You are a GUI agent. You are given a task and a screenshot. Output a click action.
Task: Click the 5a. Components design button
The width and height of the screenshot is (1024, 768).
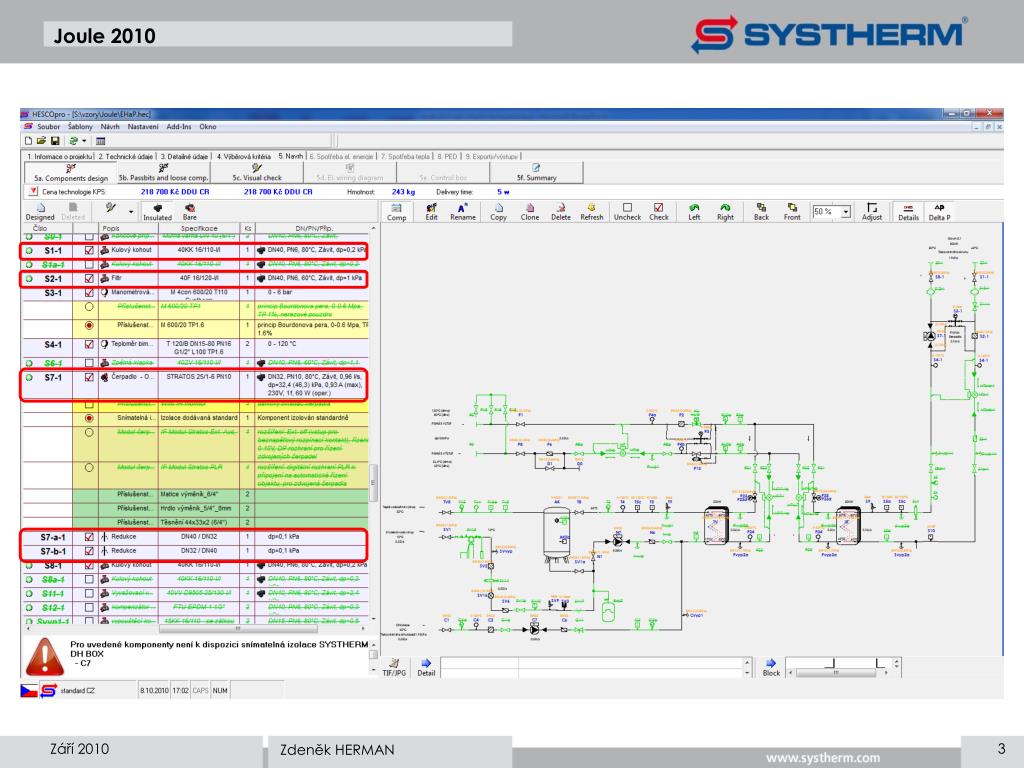coord(71,172)
